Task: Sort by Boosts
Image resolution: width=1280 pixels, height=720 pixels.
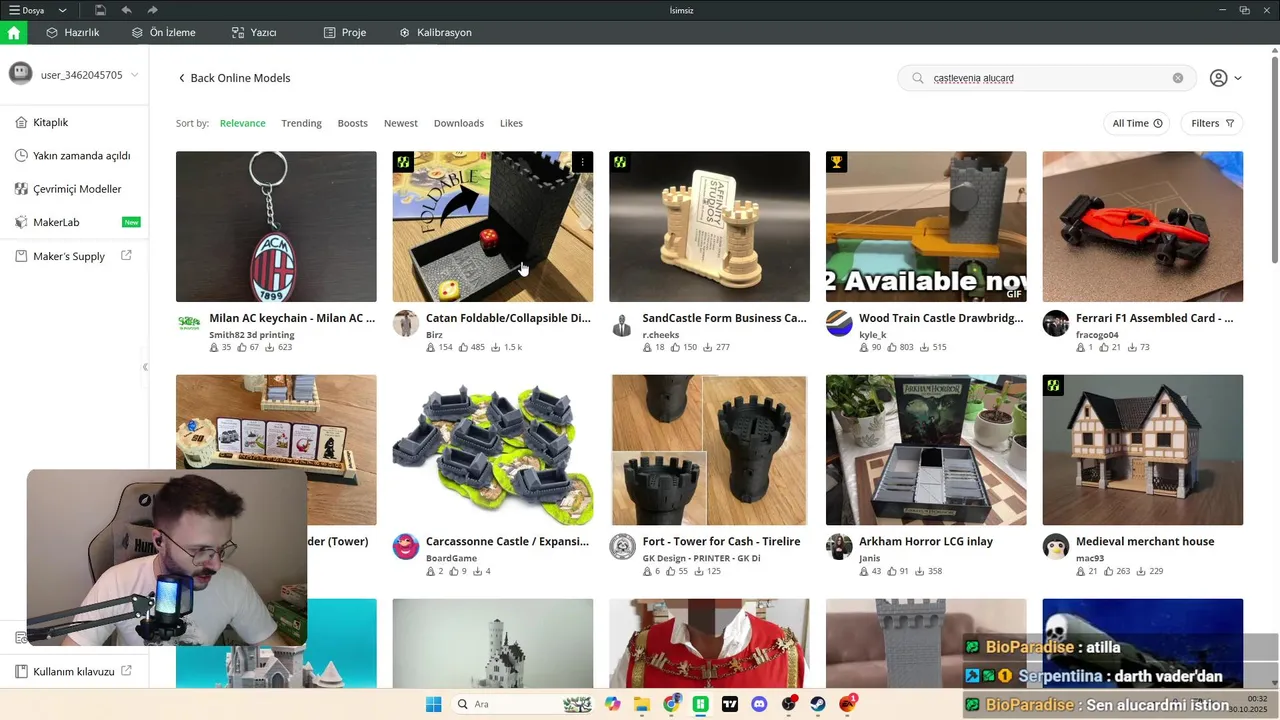Action: click(x=353, y=123)
